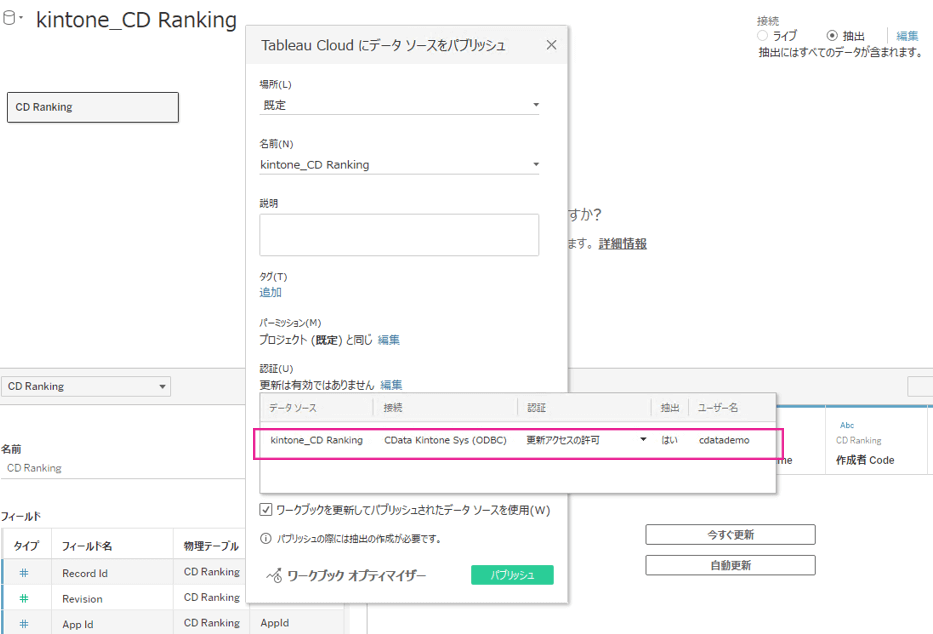Click the フィールド名 column header
Image resolution: width=933 pixels, height=634 pixels.
(87, 545)
